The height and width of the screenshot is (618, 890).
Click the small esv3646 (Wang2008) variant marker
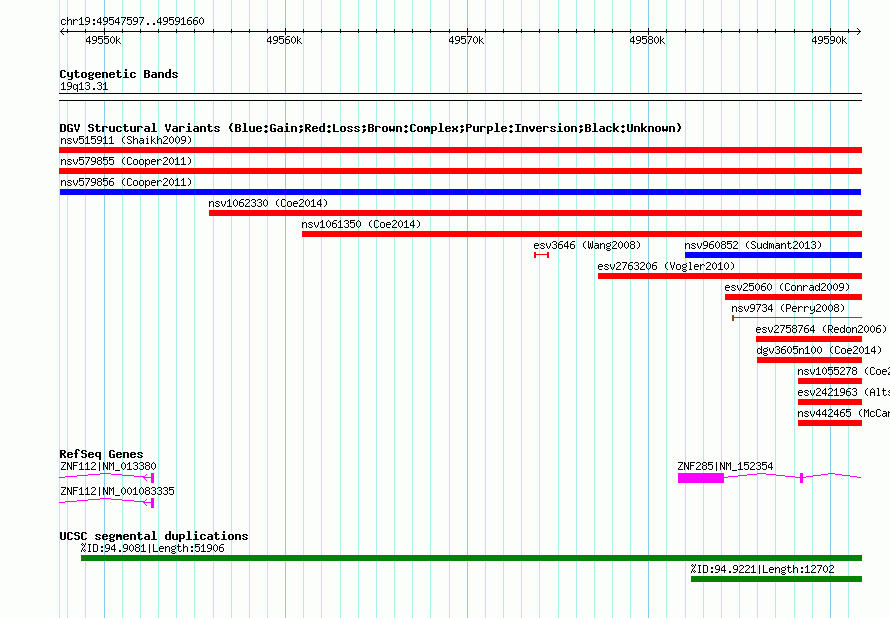[x=541, y=255]
